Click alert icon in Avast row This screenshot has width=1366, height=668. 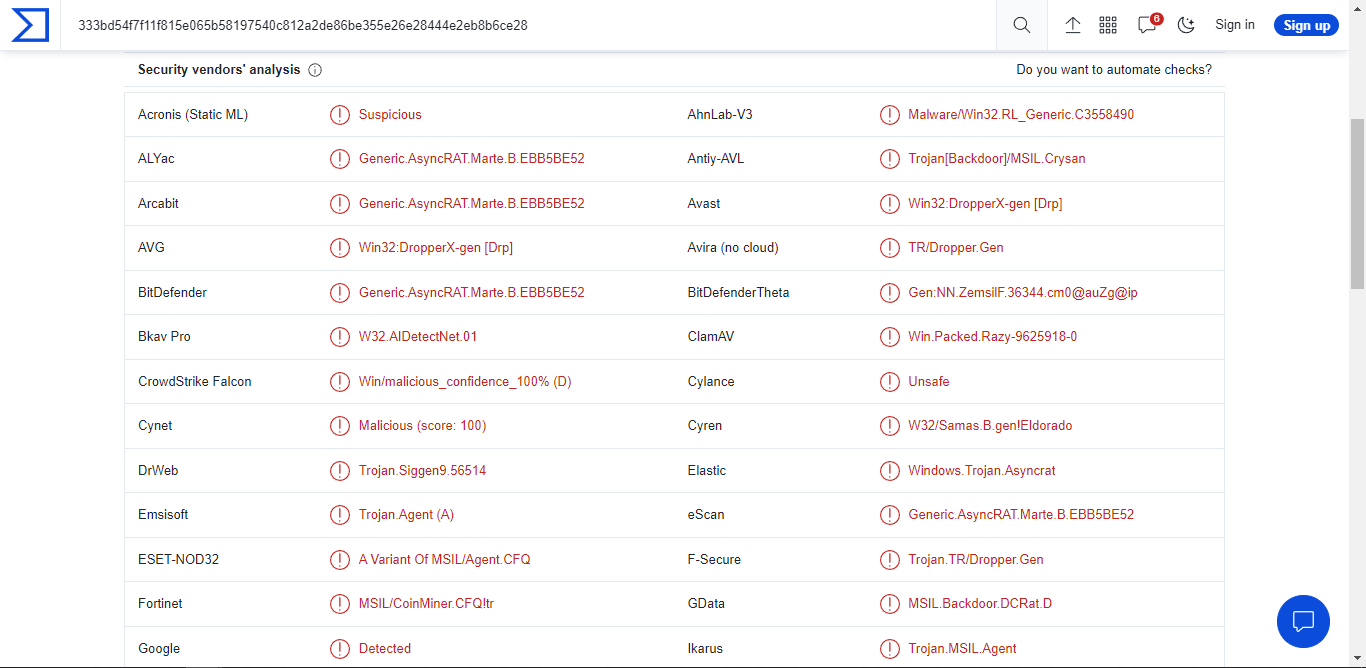pos(890,204)
